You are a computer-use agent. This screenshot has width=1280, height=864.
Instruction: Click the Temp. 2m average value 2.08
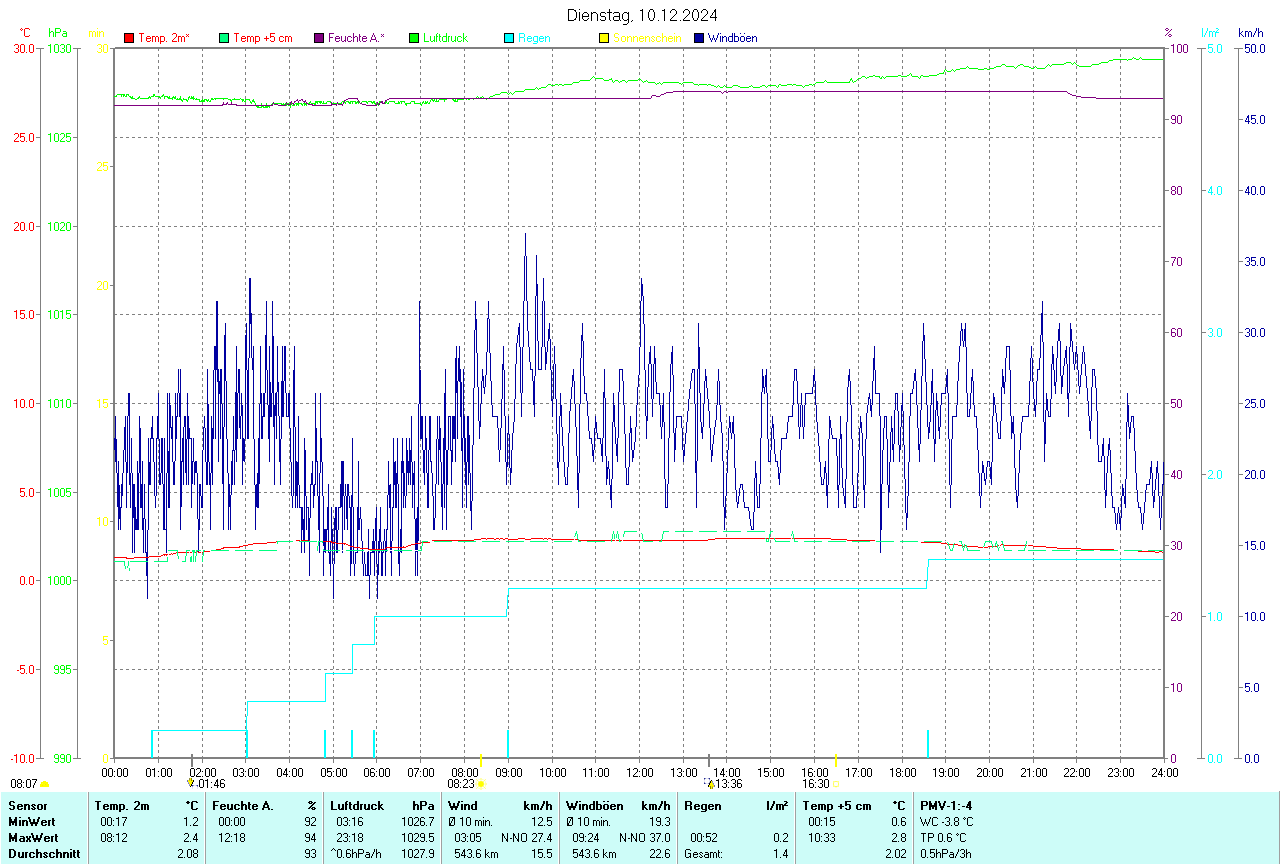tap(188, 854)
